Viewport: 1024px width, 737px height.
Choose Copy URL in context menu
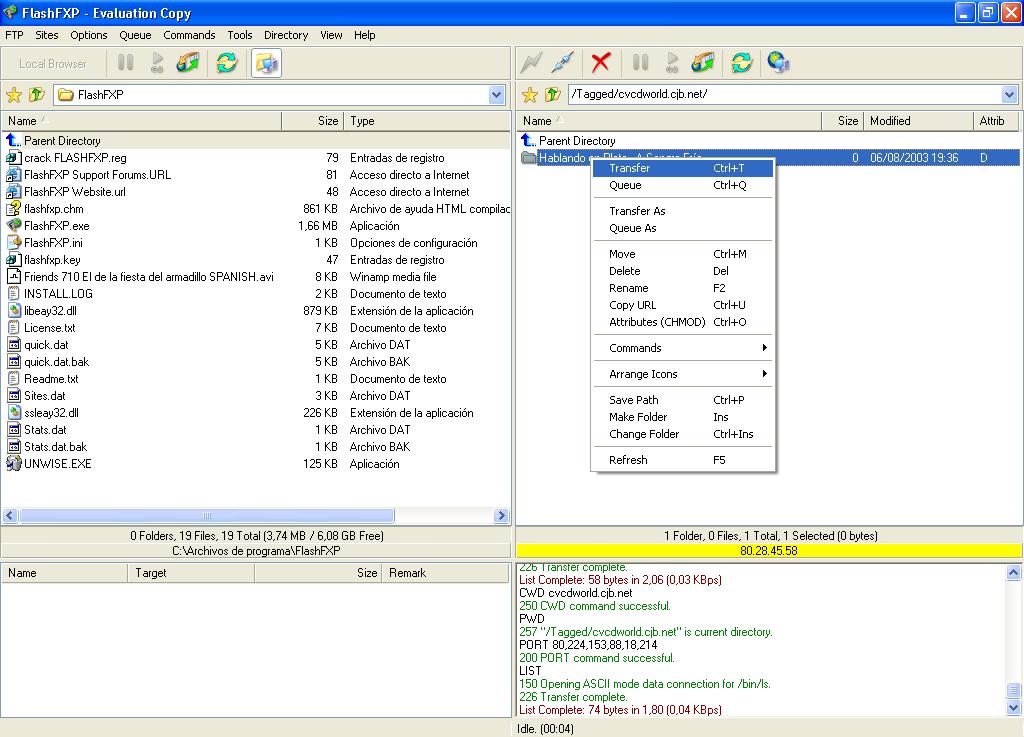pyautogui.click(x=682, y=305)
